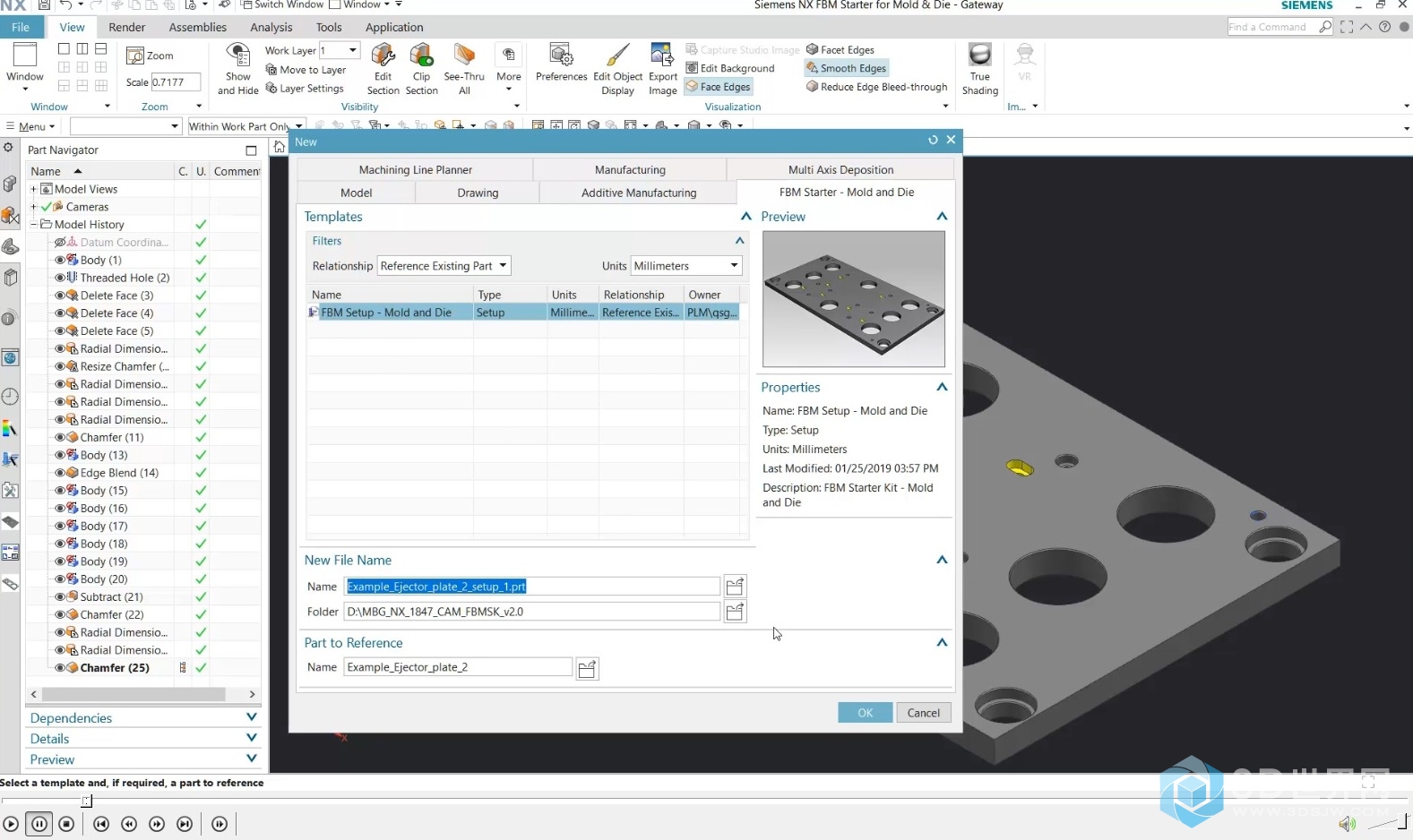Switch to Drawing tab
Image resolution: width=1413 pixels, height=840 pixels.
(x=478, y=193)
